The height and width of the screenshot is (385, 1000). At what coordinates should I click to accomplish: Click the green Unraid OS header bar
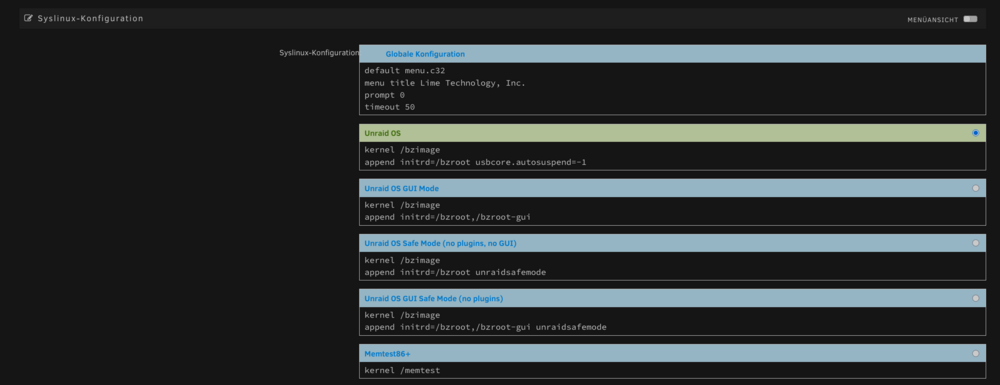click(x=672, y=133)
